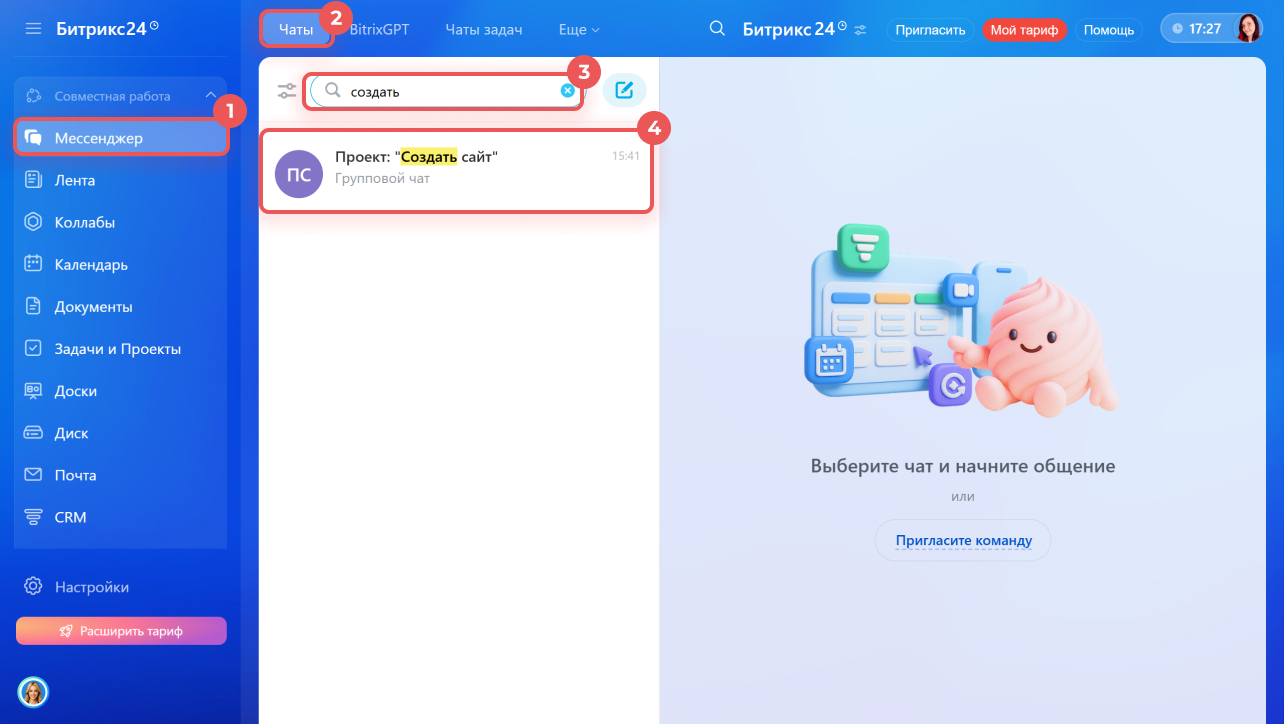Click the Пригласить button
1284x724 pixels.
tap(930, 30)
